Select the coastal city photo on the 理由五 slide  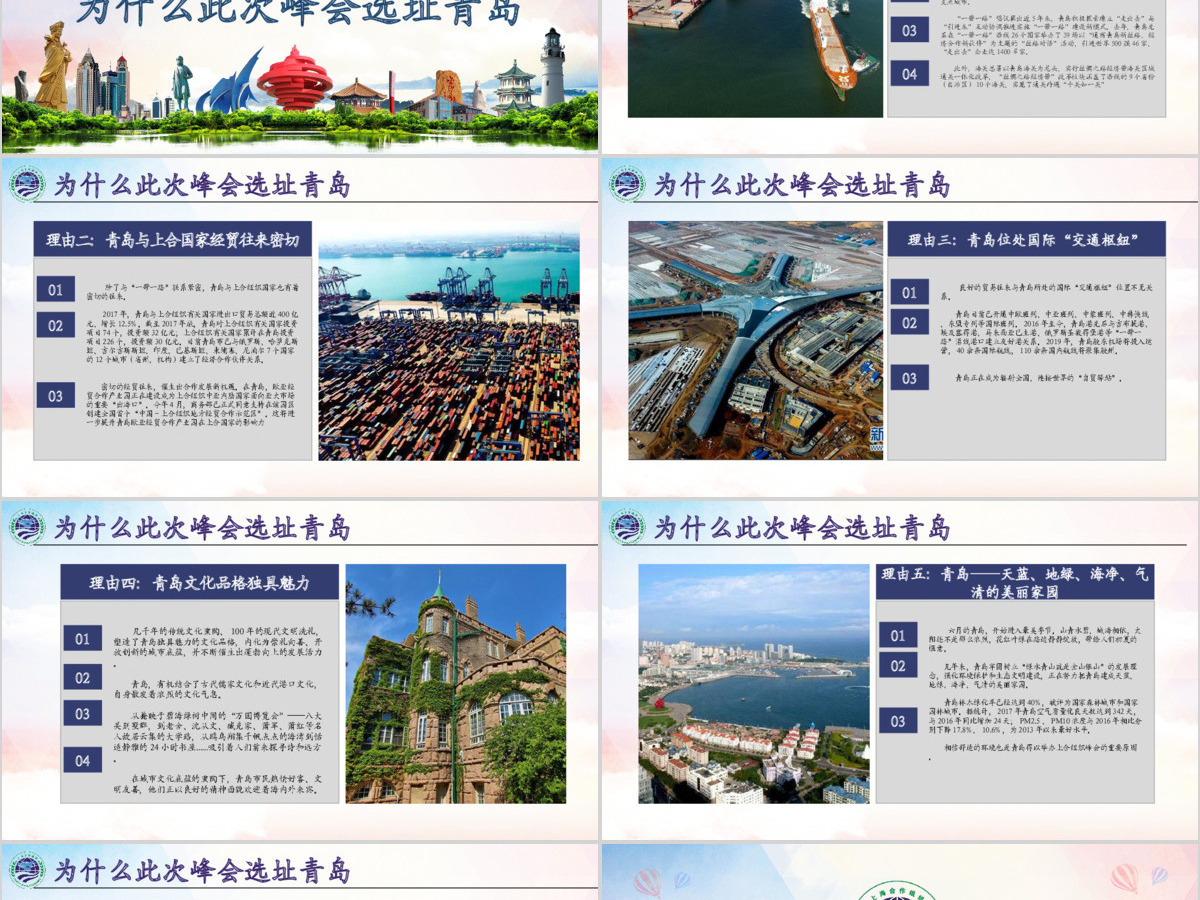(x=754, y=683)
